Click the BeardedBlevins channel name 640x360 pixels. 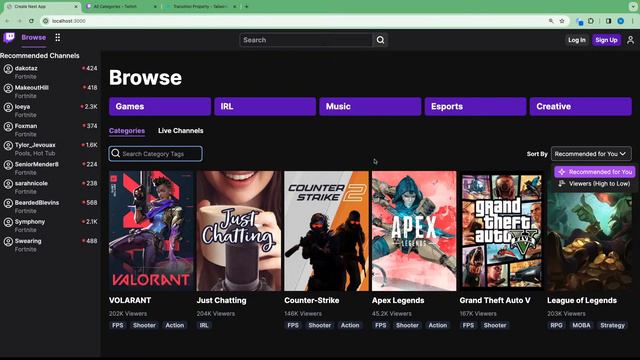point(37,202)
